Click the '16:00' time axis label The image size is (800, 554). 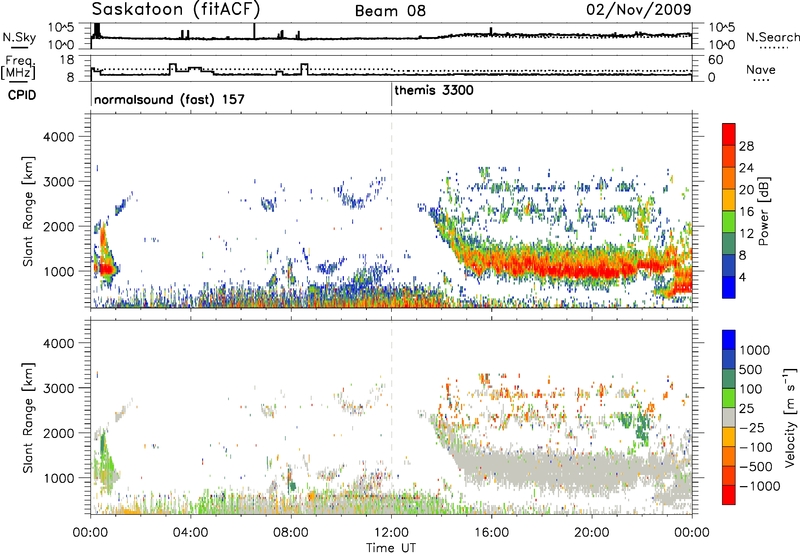(492, 533)
